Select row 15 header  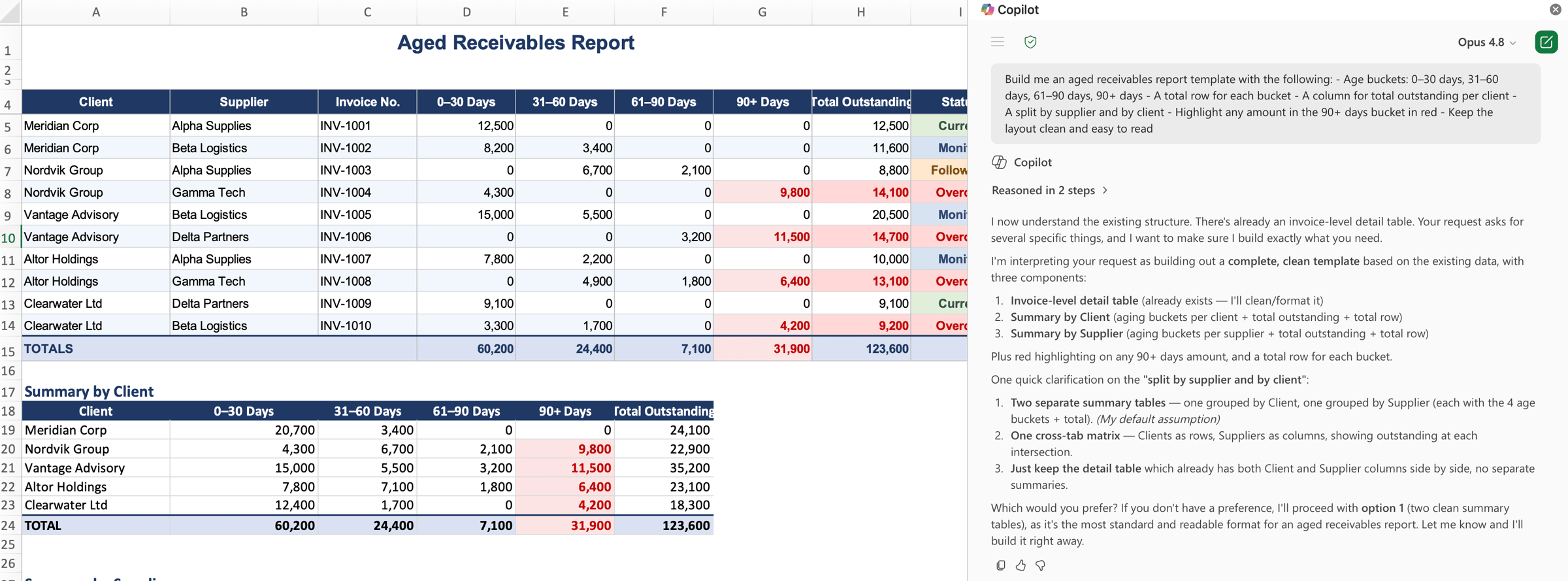click(x=8, y=350)
